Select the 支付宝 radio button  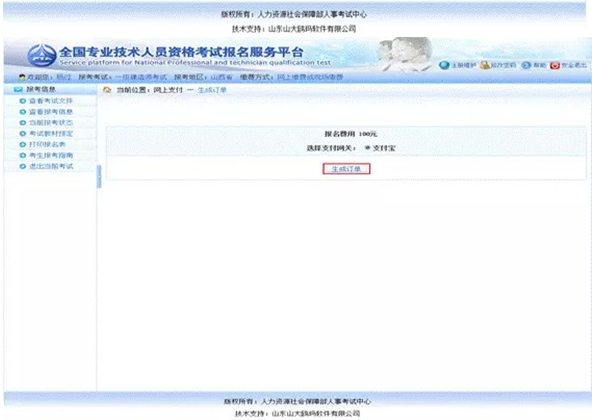(367, 148)
